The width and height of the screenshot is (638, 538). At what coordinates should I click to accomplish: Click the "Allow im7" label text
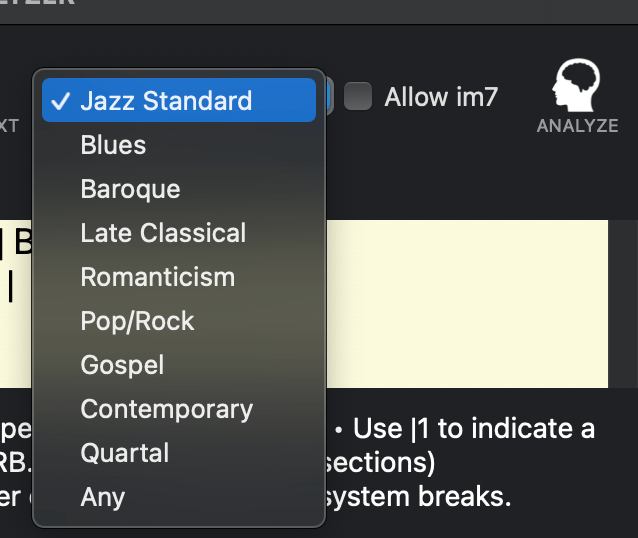[441, 97]
